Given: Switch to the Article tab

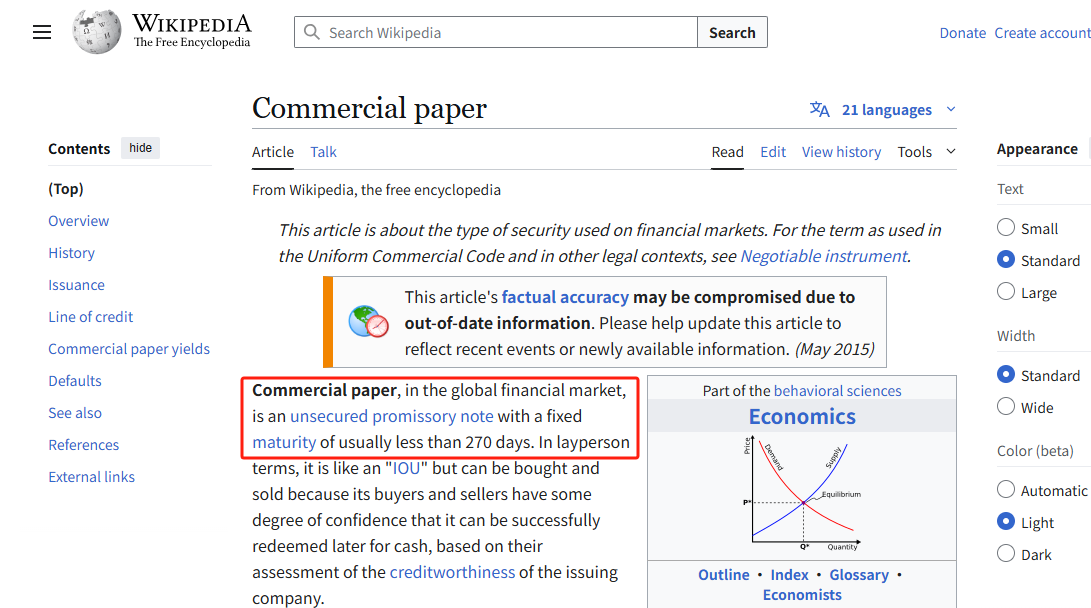Looking at the screenshot, I should click(273, 152).
